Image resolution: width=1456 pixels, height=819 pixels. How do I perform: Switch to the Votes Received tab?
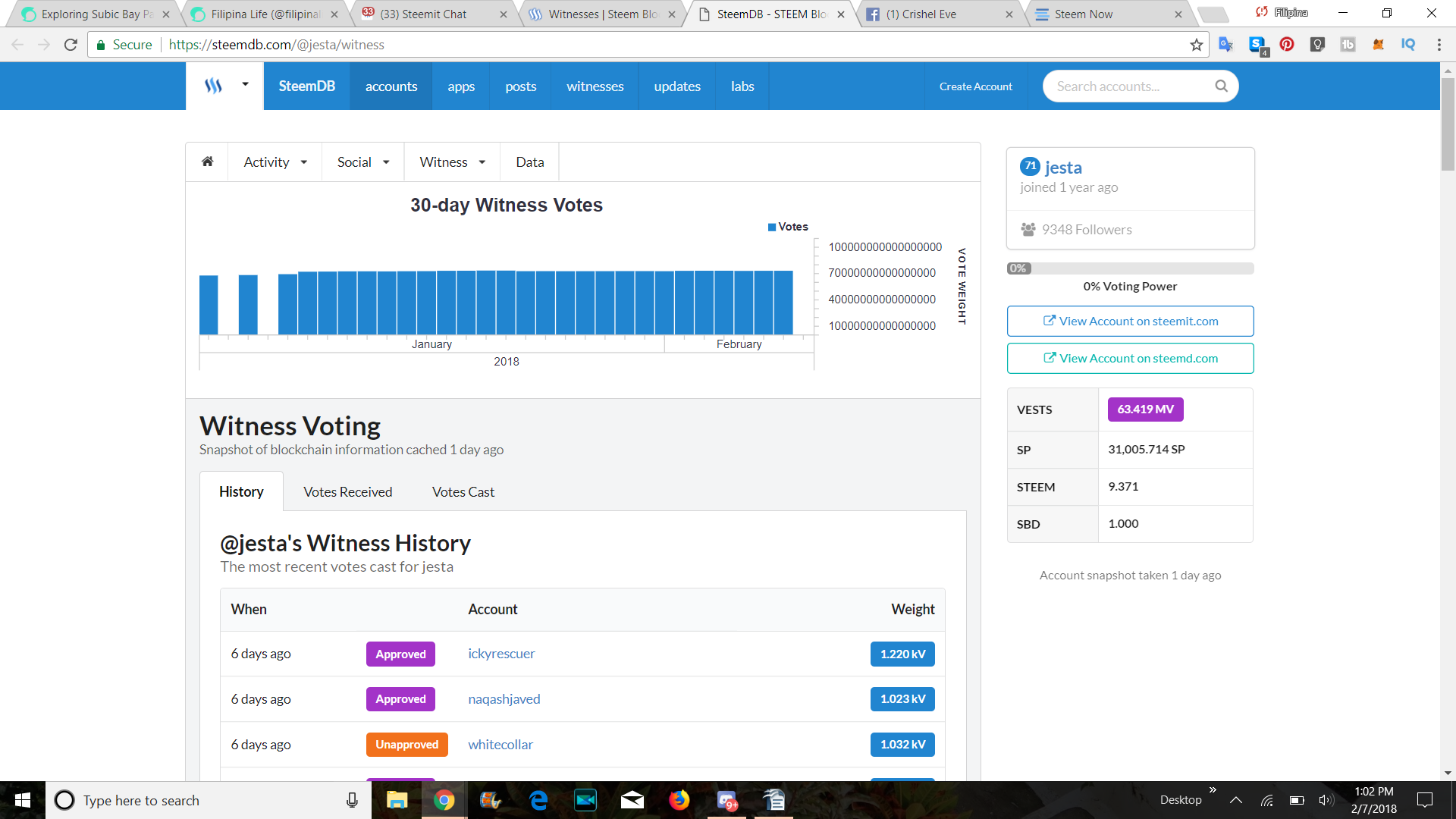[348, 491]
